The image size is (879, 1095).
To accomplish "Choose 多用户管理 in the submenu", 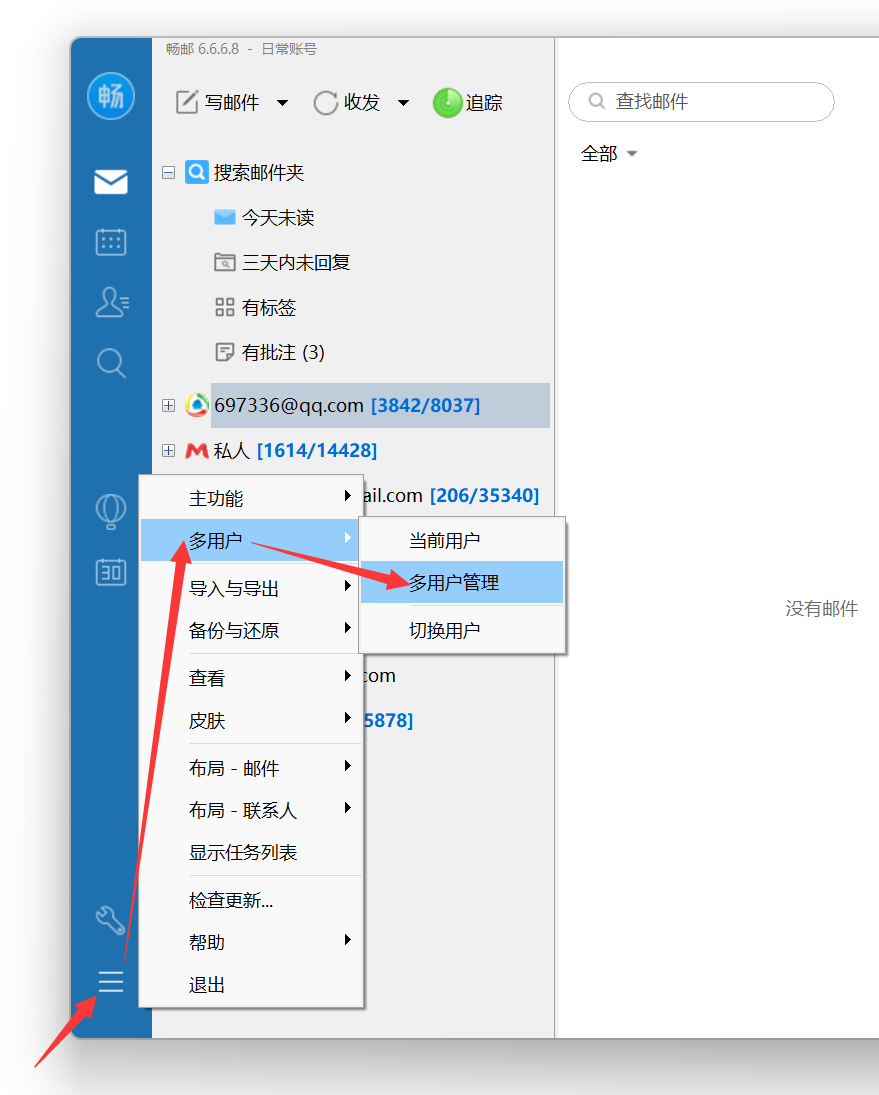I will [461, 582].
